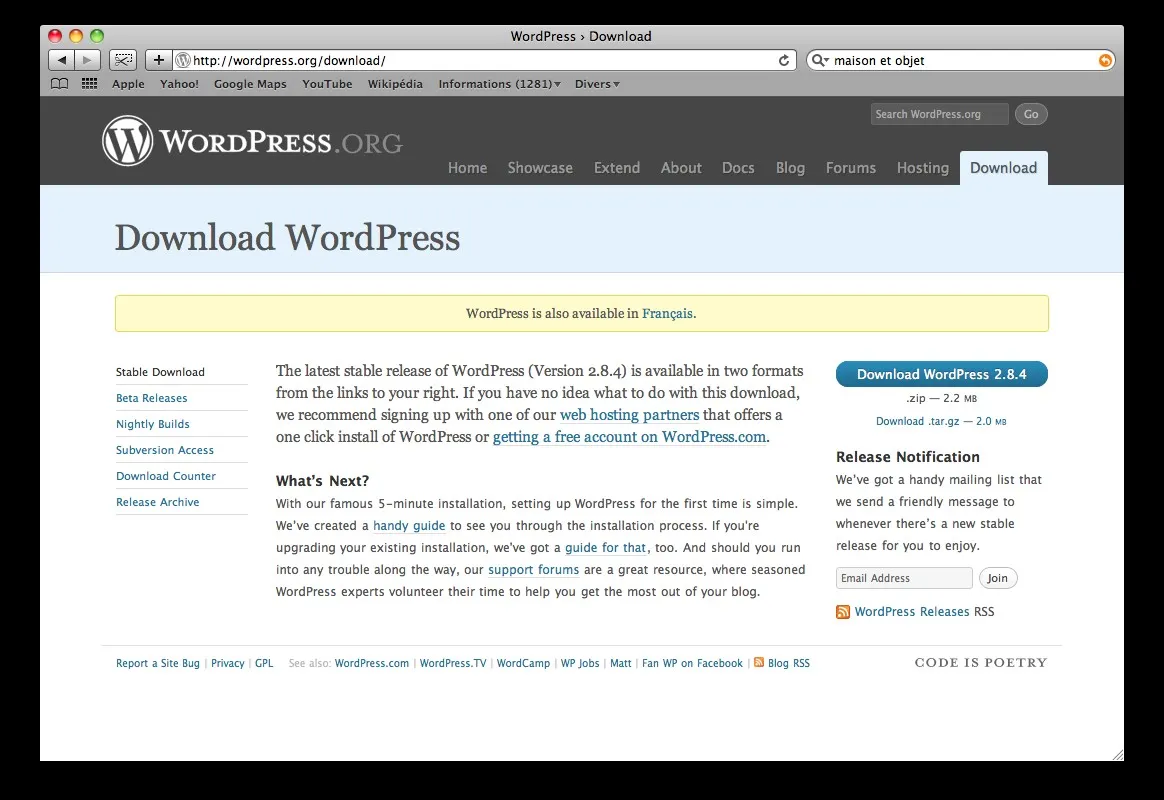This screenshot has width=1164, height=800.
Task: Go to the Showcase navigation tab
Action: (540, 168)
